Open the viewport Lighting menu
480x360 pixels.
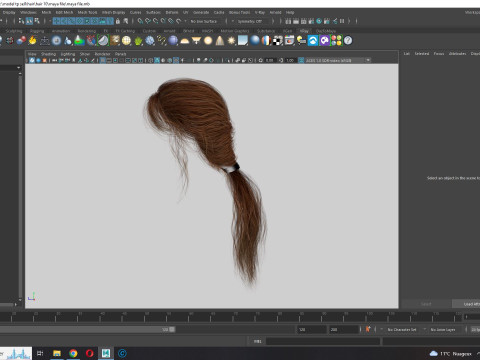(x=68, y=54)
